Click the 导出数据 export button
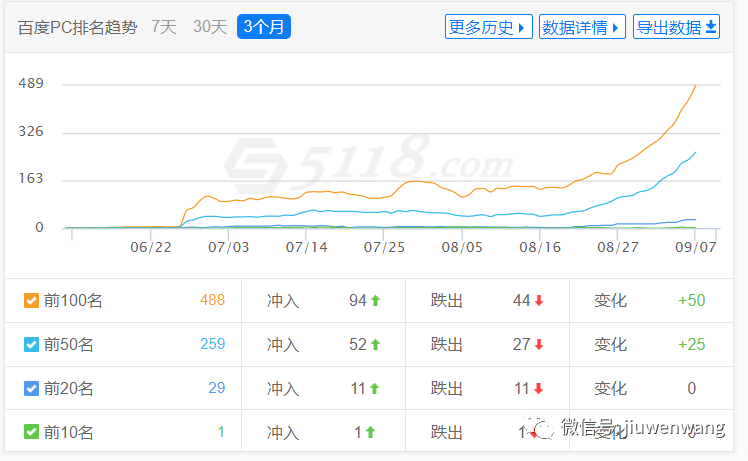 (x=677, y=27)
